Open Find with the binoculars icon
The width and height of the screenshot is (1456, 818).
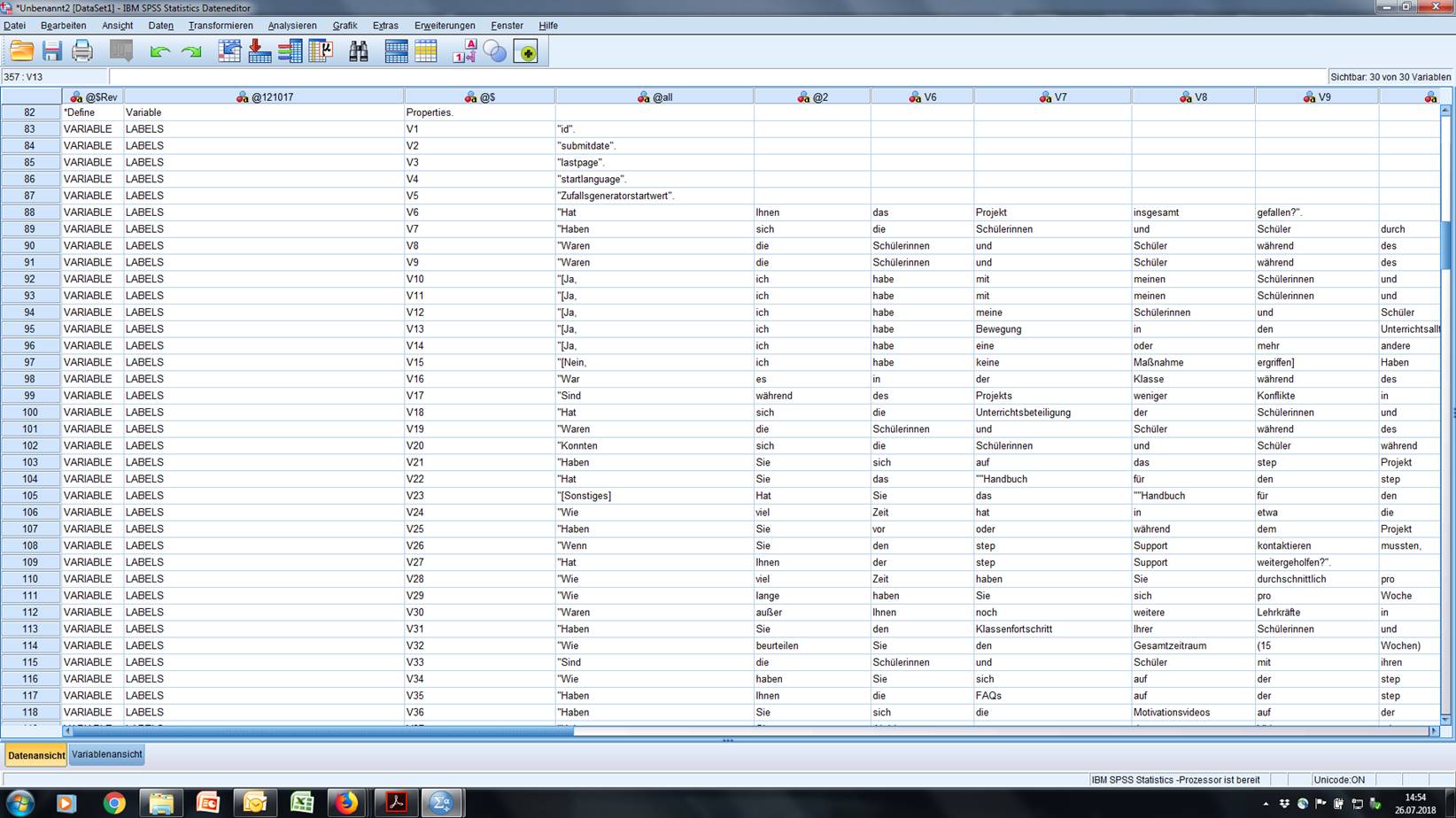[x=359, y=51]
